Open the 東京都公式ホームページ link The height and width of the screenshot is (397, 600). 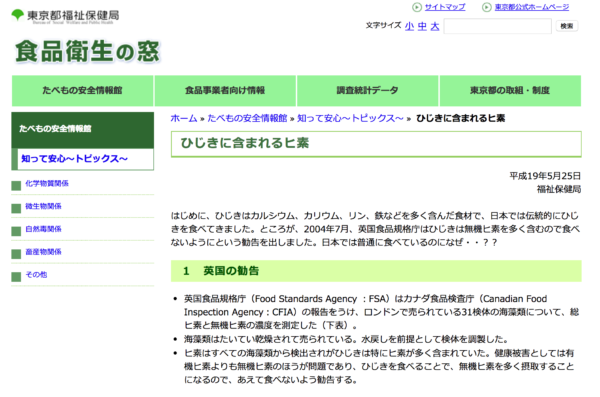click(x=532, y=7)
